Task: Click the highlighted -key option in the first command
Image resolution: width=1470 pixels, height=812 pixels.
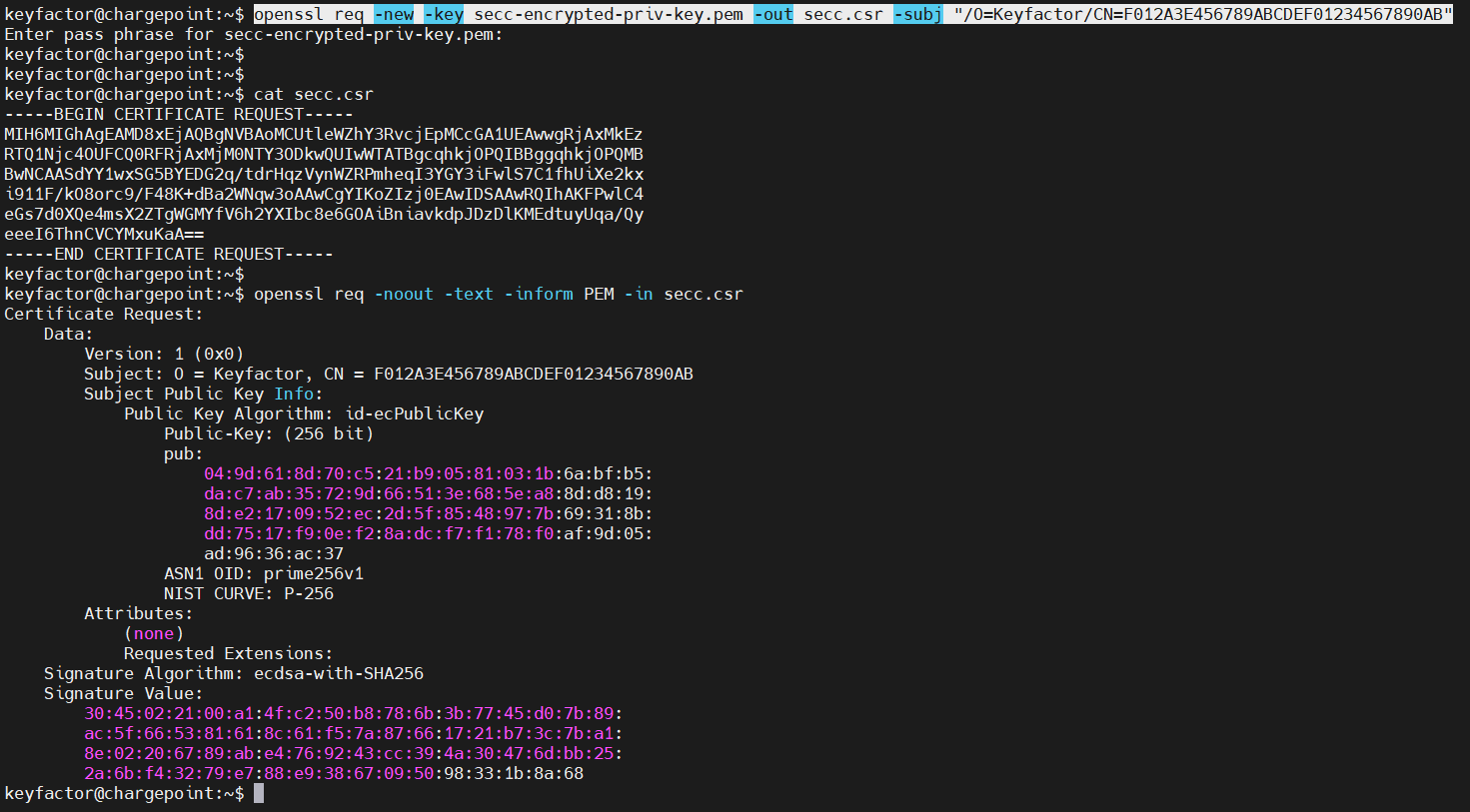Action: [444, 14]
